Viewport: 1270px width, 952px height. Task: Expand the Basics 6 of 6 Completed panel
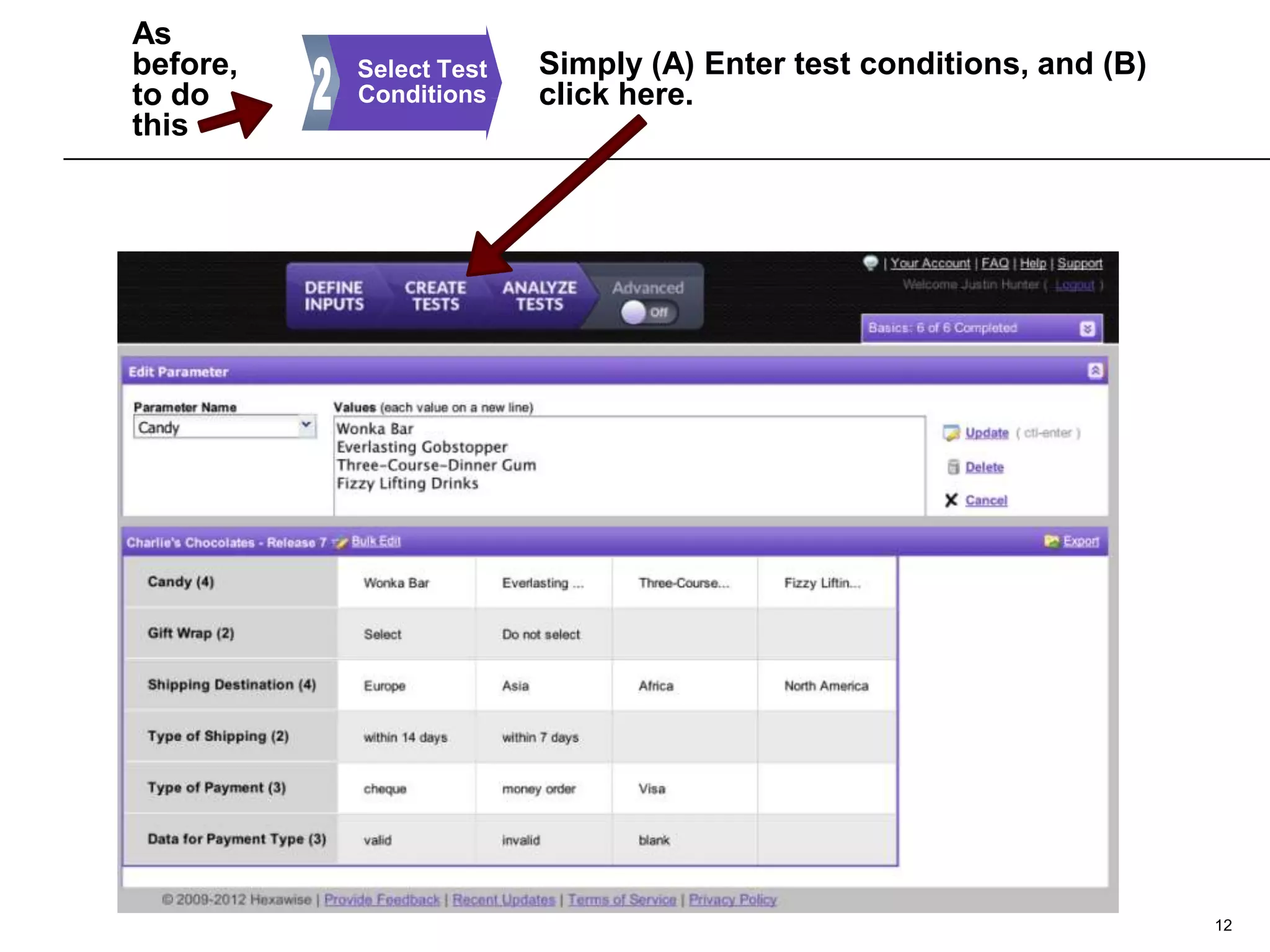[1086, 328]
